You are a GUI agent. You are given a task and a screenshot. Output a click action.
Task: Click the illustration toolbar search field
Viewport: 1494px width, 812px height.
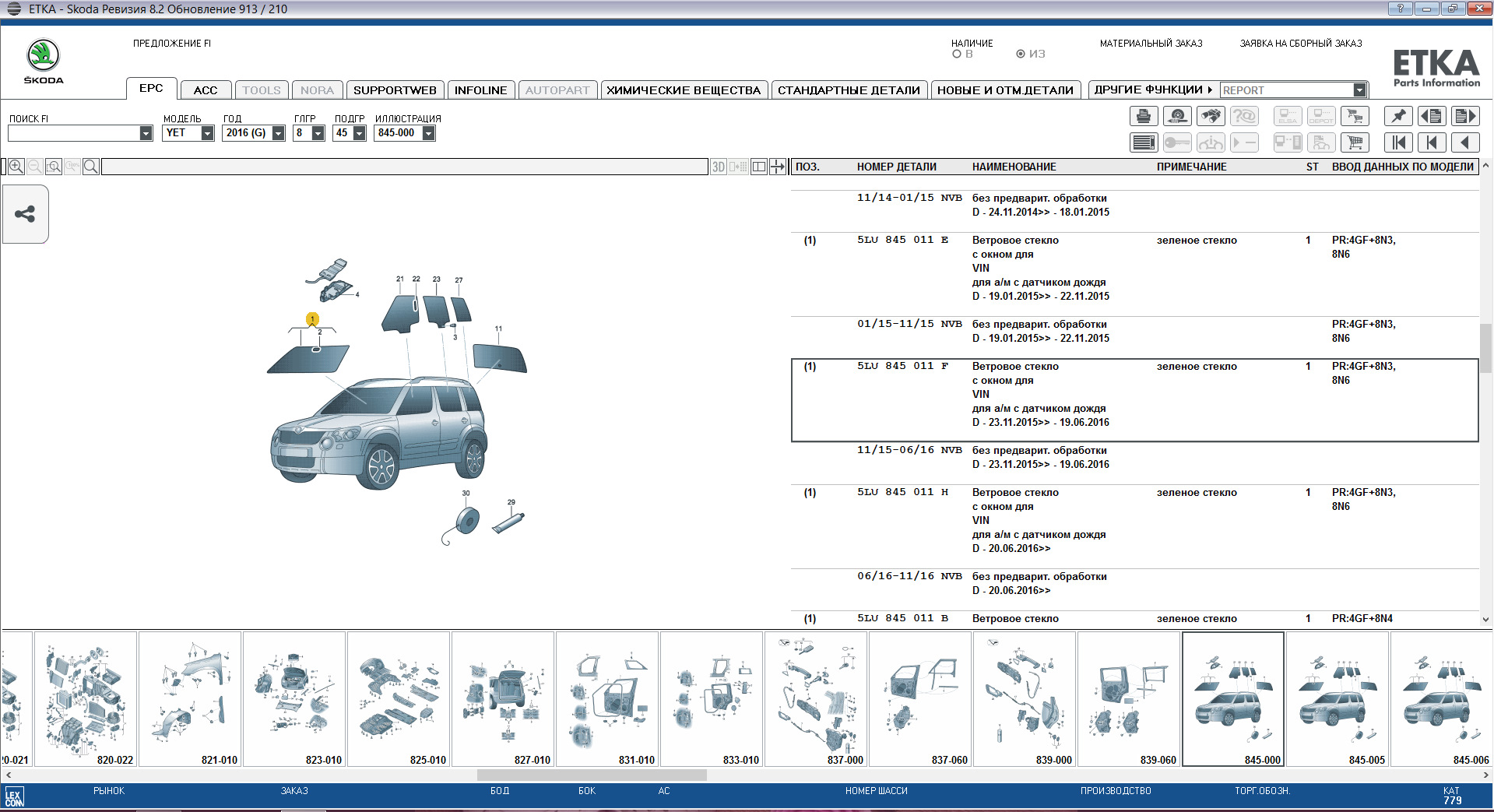(404, 167)
